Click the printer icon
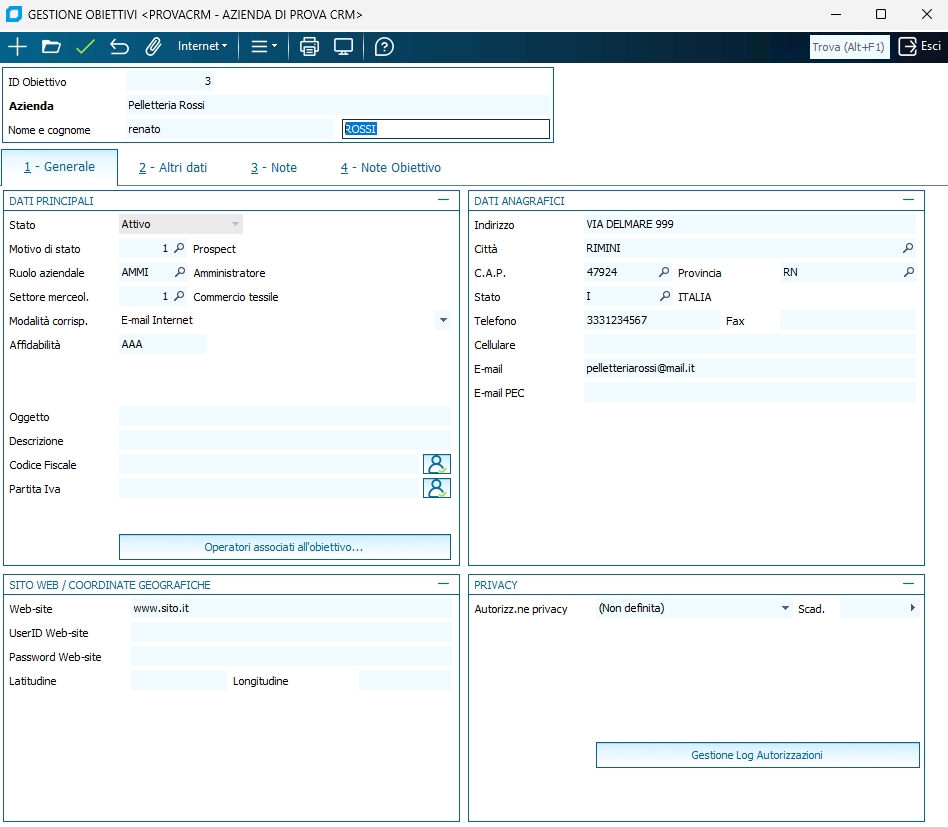Screen dimensions: 948x827 click(310, 47)
